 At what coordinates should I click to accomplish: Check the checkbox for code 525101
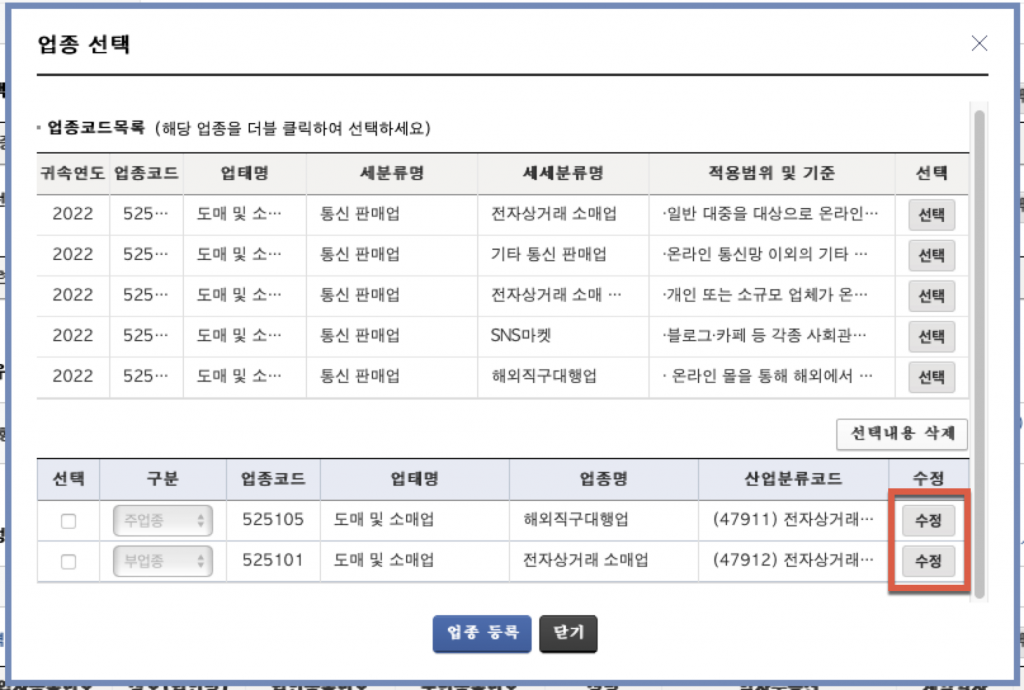click(68, 561)
